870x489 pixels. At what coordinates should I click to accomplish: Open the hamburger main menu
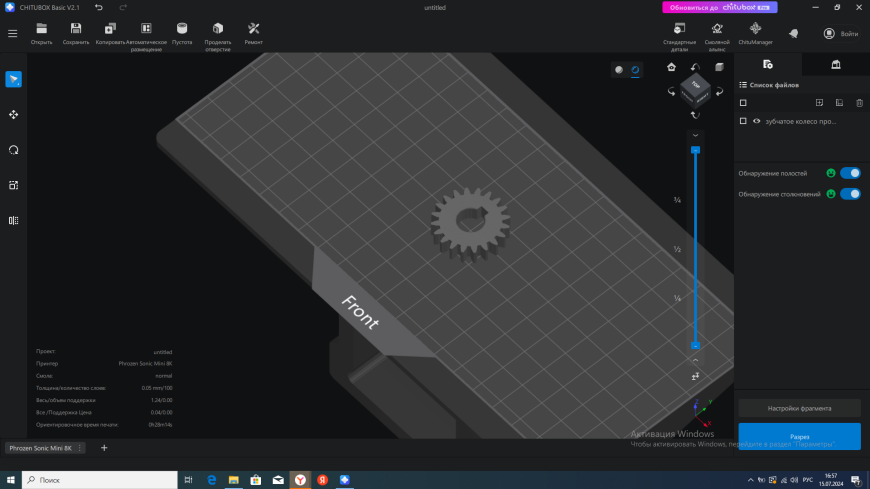12,33
